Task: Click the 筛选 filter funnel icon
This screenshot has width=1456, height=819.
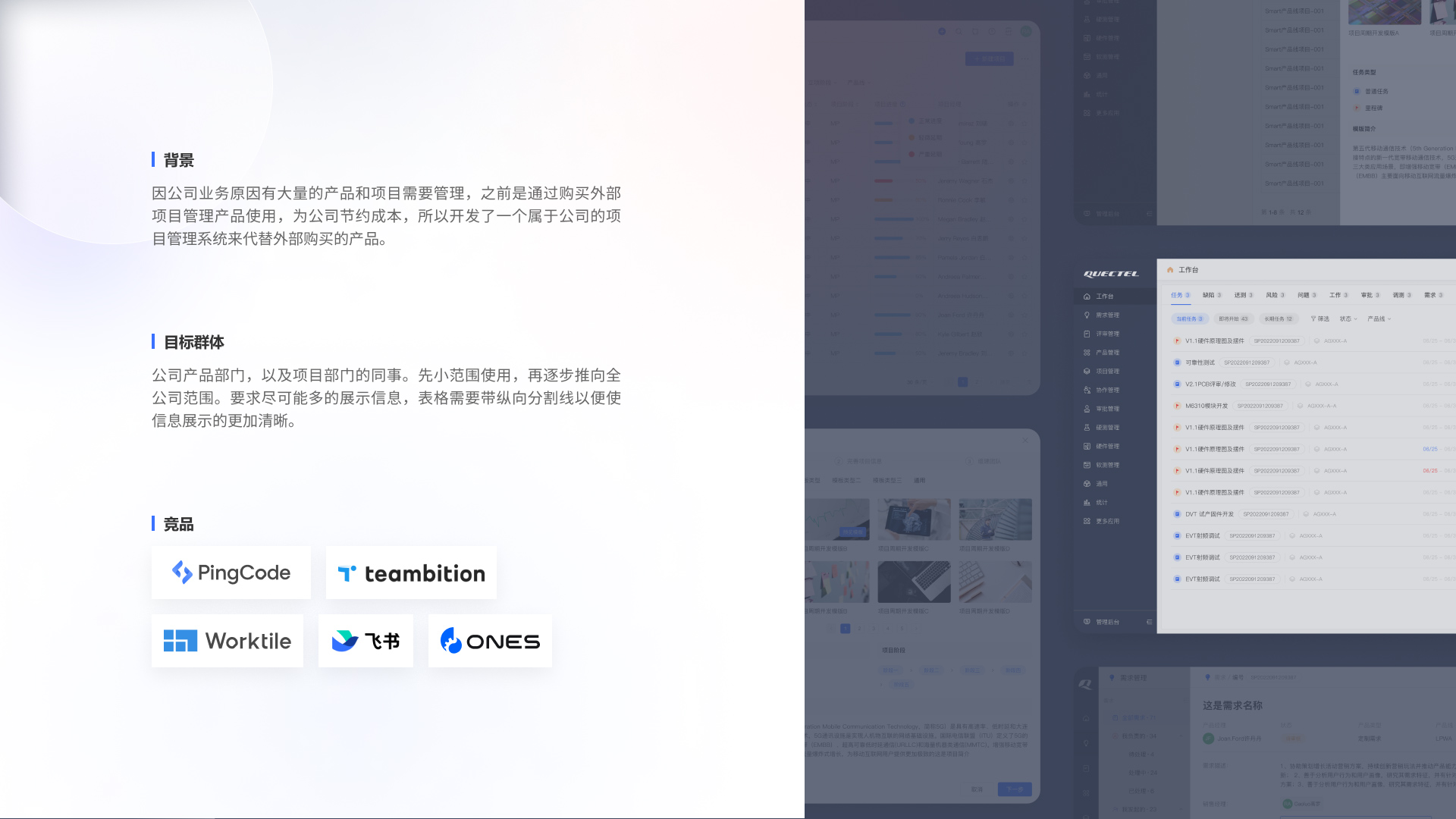Action: (1313, 319)
